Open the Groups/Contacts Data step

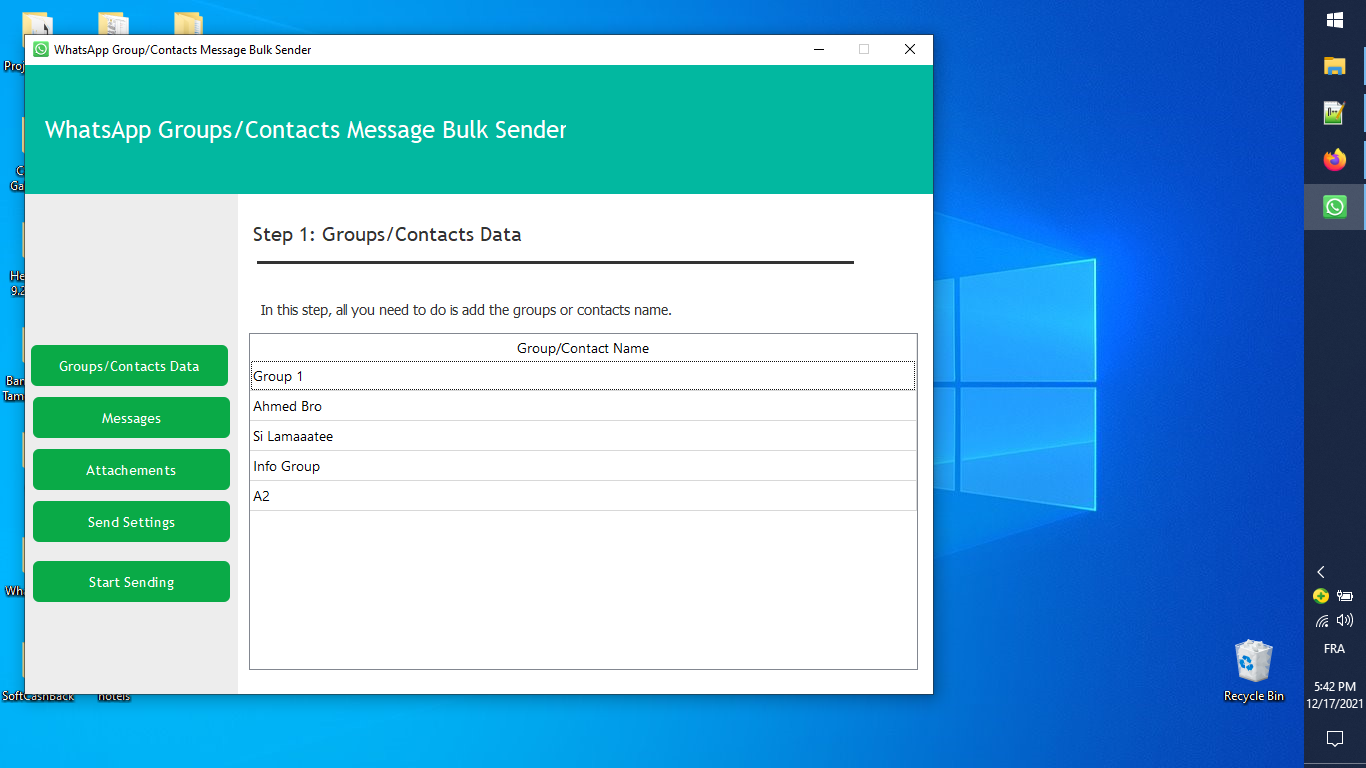(x=130, y=366)
